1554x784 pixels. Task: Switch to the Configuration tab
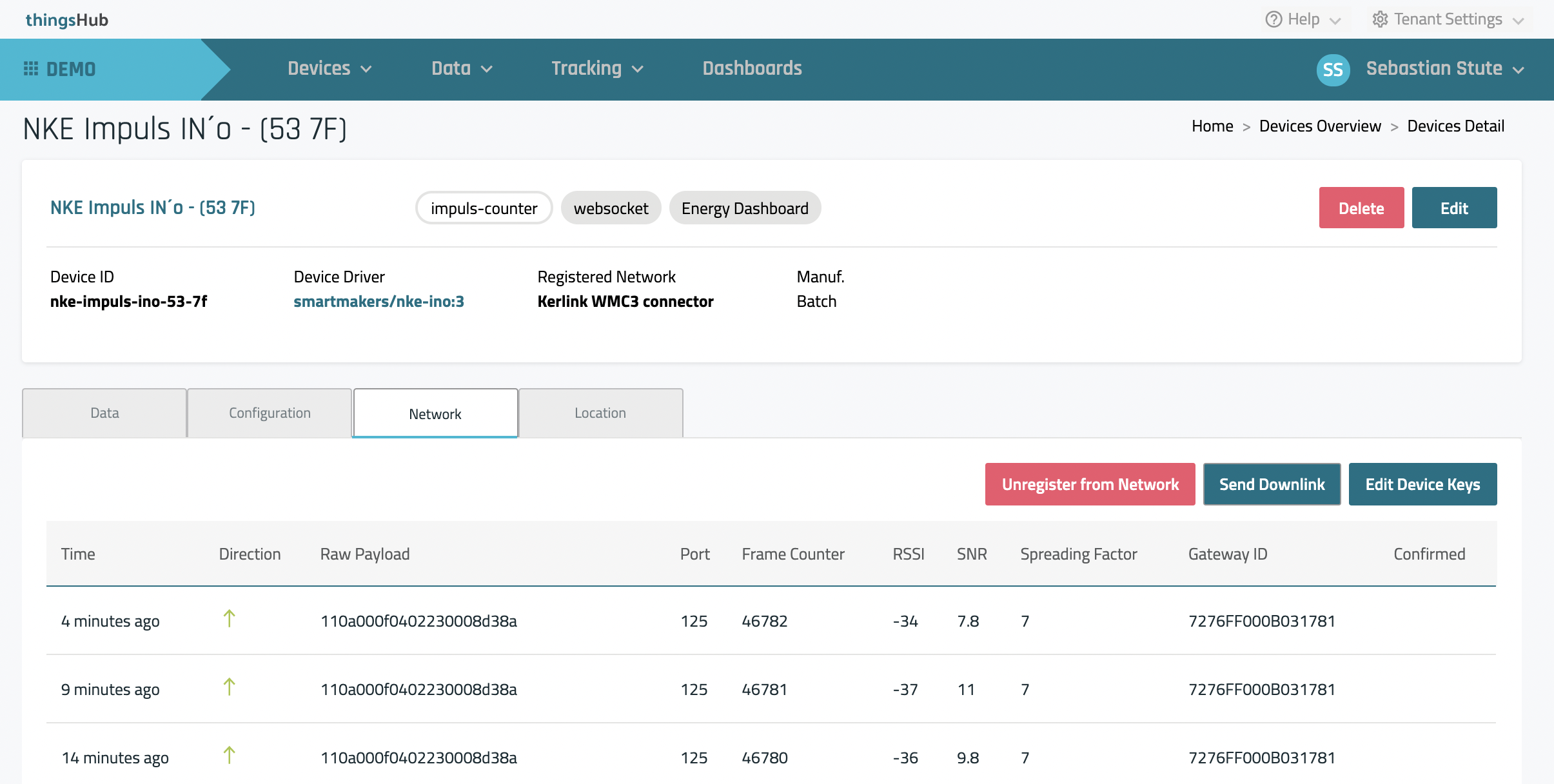270,413
